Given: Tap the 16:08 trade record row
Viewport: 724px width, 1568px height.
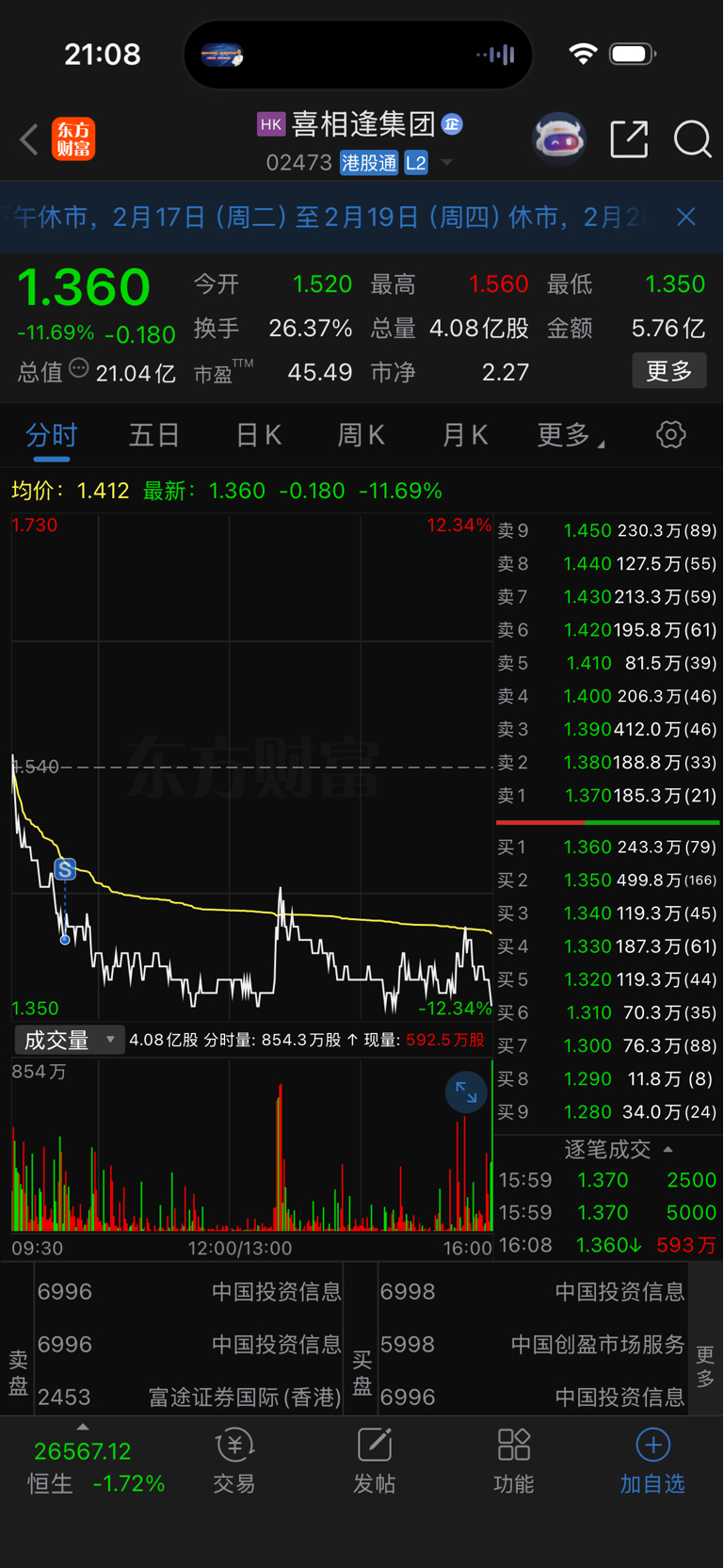Looking at the screenshot, I should pos(607,1245).
